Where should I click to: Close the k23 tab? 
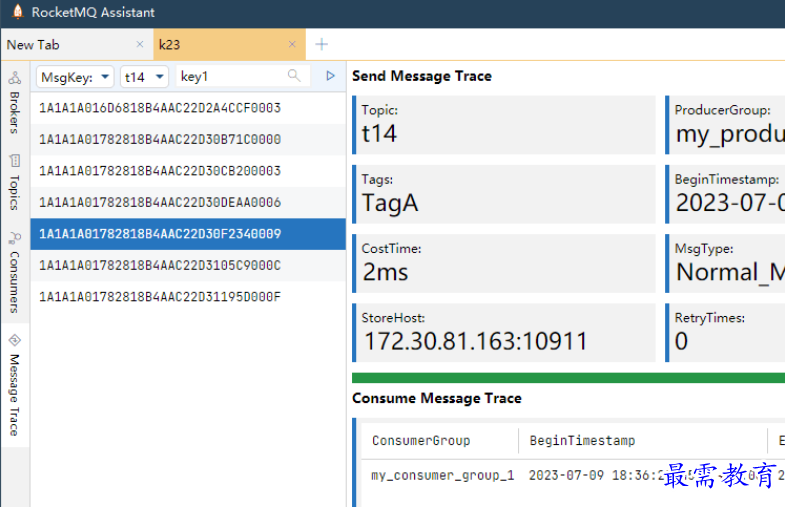[x=292, y=45]
